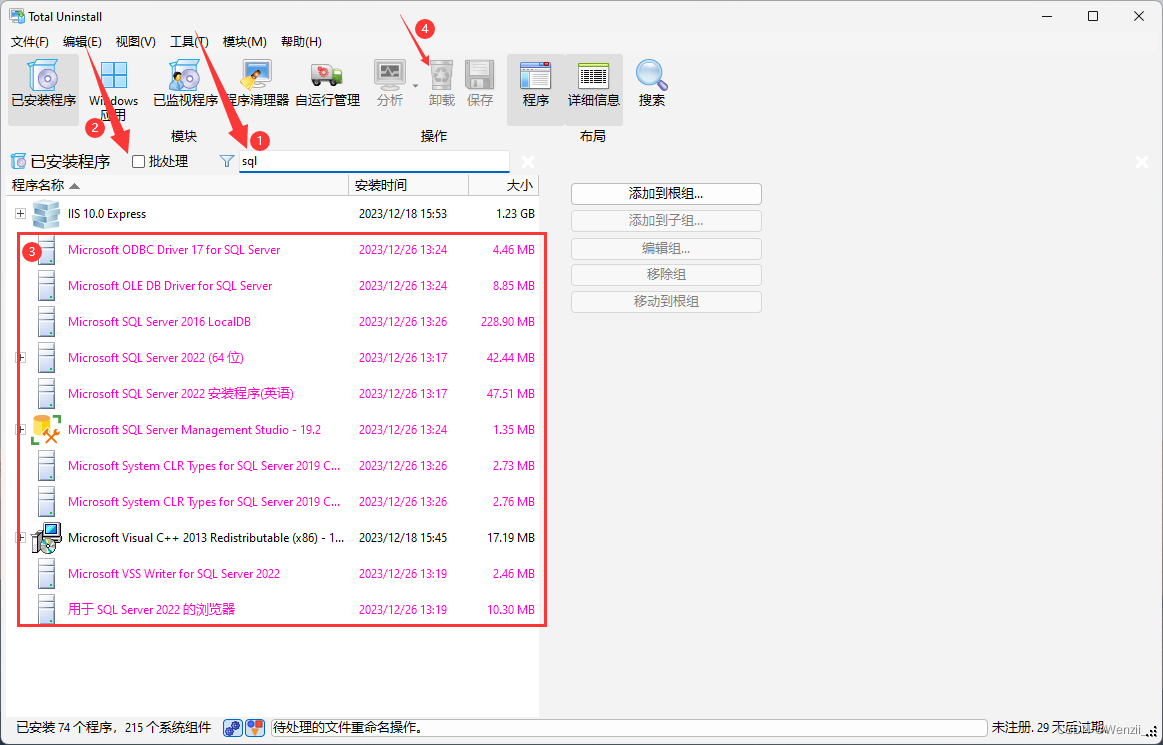This screenshot has width=1163, height=745.
Task: Enable the 批处理 batch checkbox
Action: tap(138, 162)
